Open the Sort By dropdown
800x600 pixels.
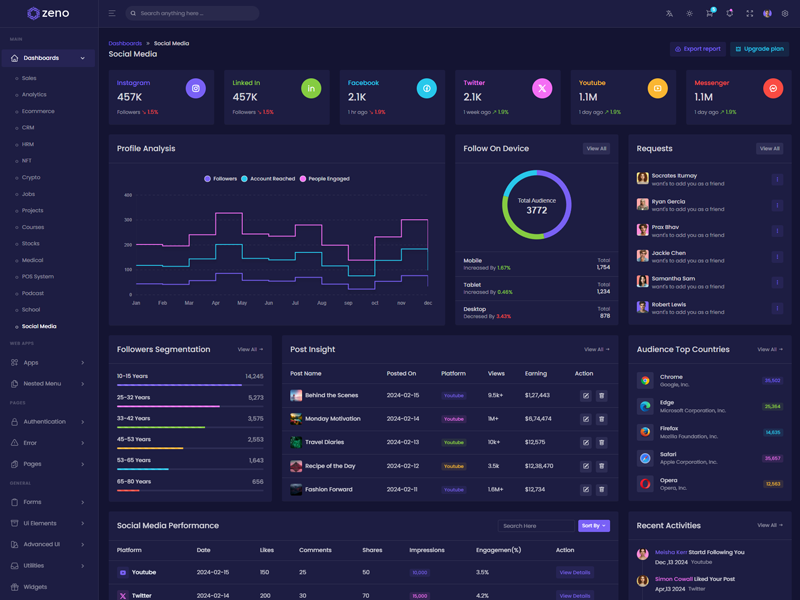[593, 525]
